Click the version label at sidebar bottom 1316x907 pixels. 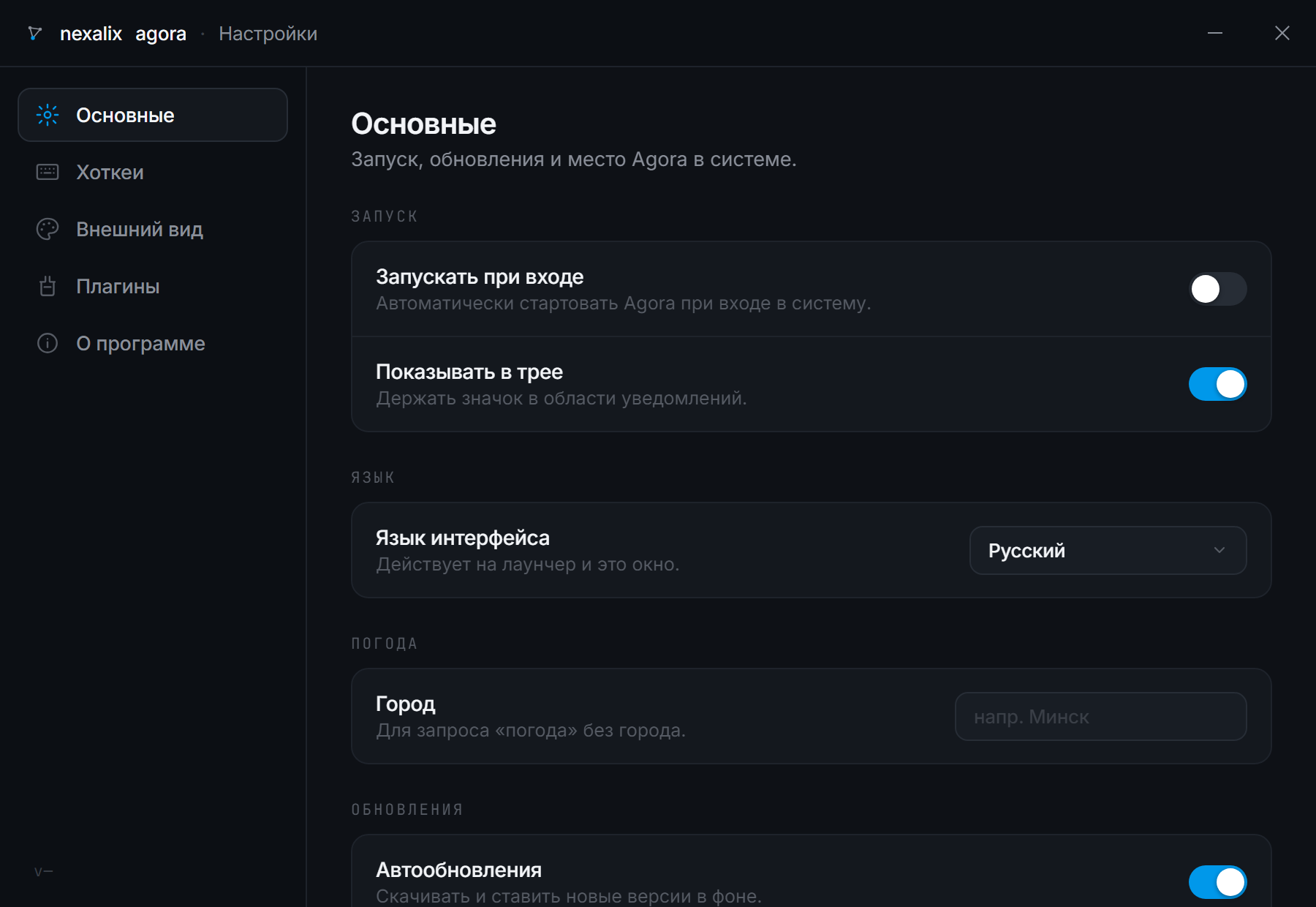pos(44,871)
